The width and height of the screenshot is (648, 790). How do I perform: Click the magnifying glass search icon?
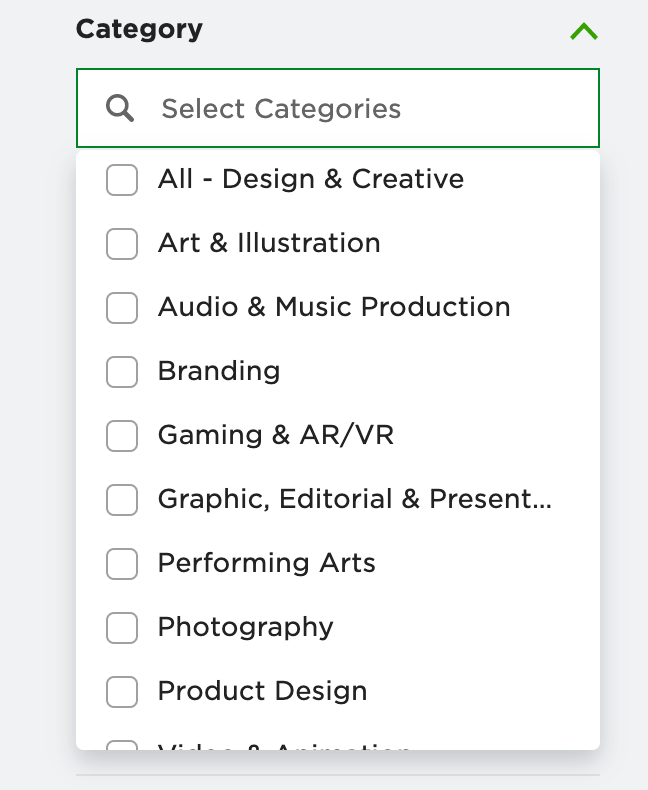click(120, 108)
